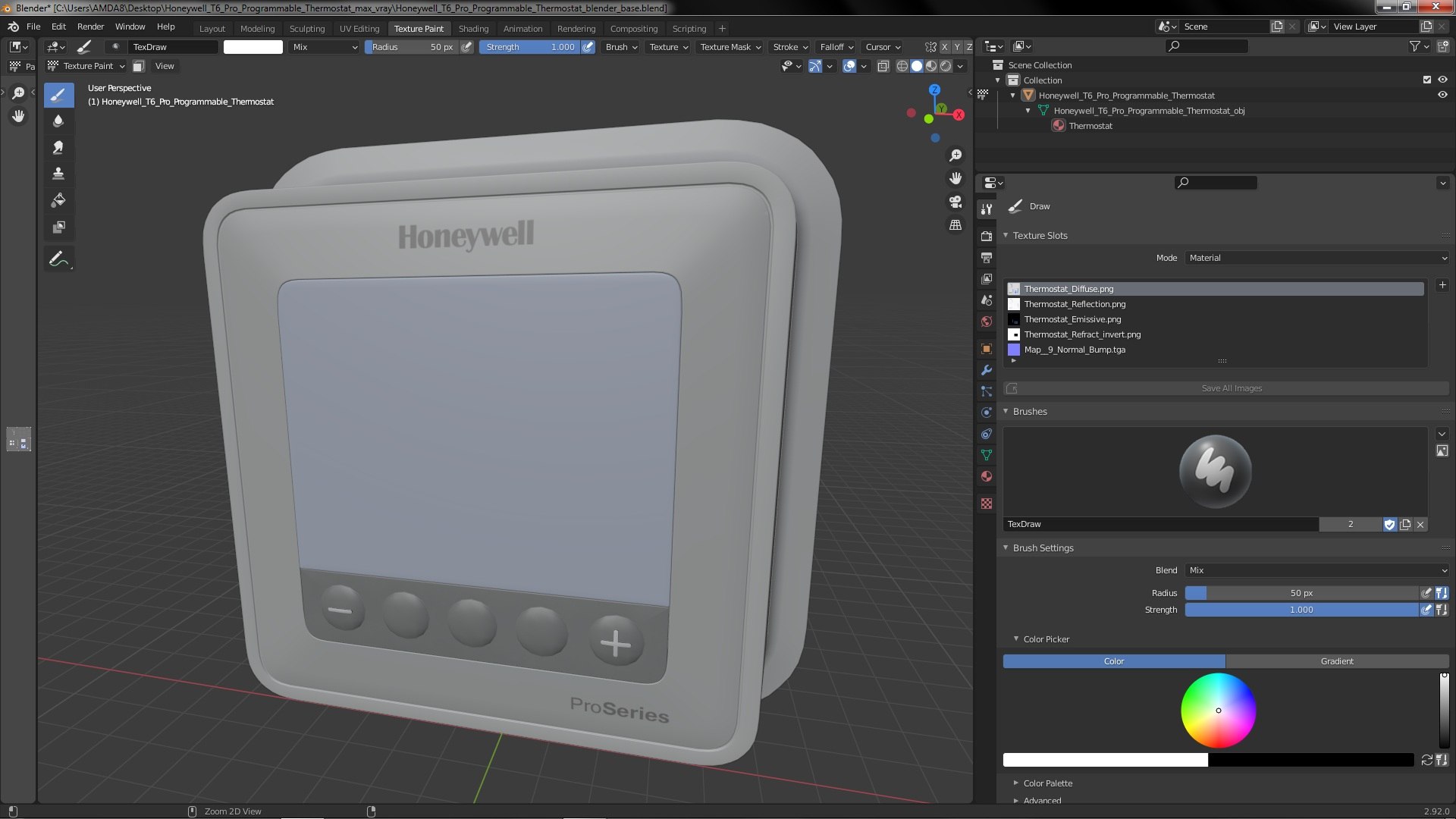
Task: Click the viewport zoom magnifier gizmo
Action: (955, 155)
